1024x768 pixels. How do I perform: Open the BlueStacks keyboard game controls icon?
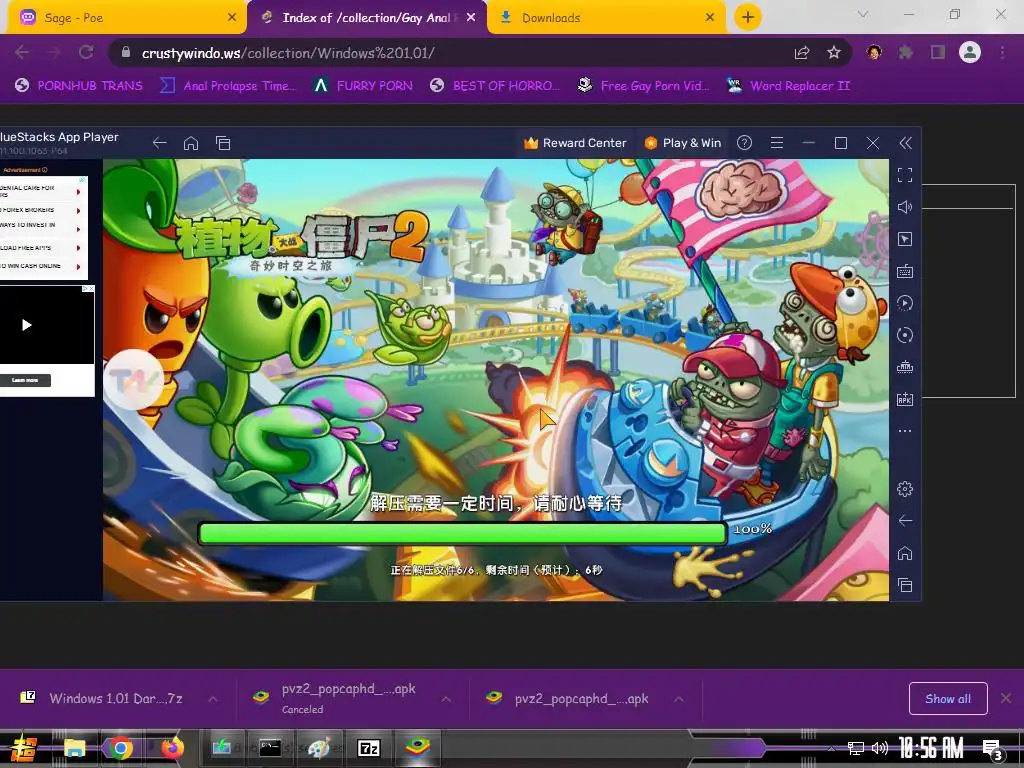(904, 271)
